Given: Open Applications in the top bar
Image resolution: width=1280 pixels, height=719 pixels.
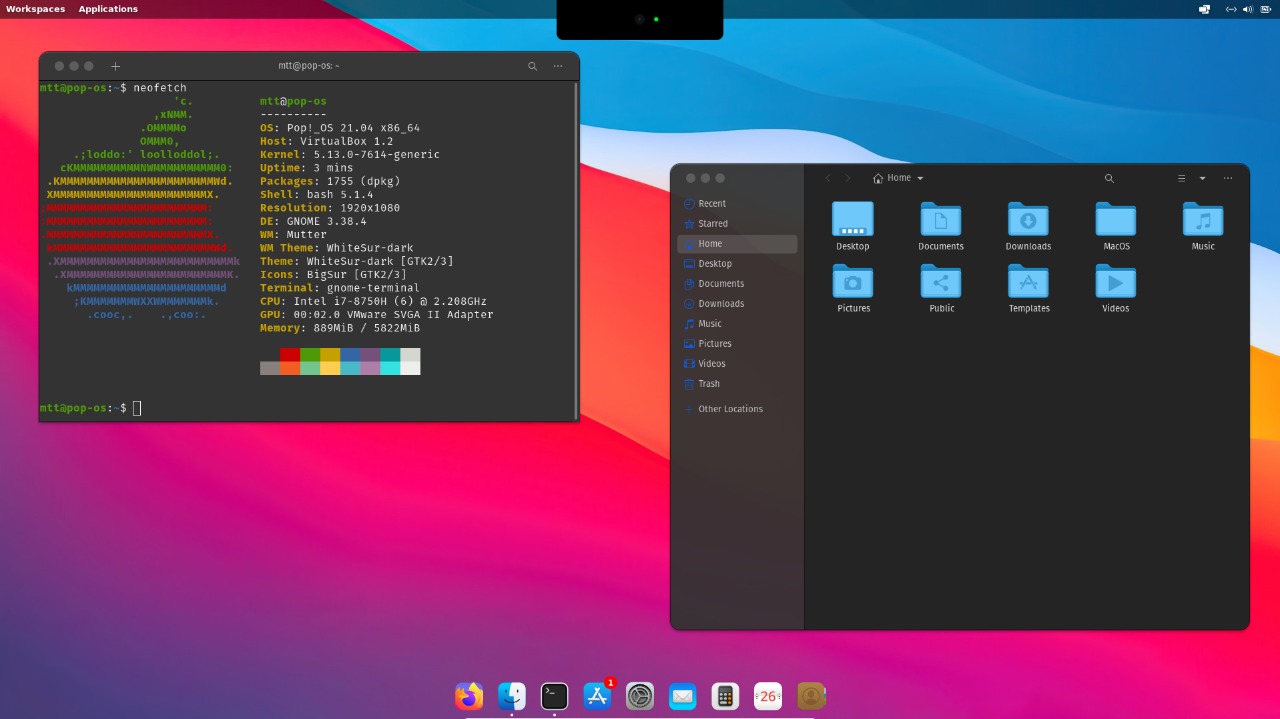Looking at the screenshot, I should 108,9.
